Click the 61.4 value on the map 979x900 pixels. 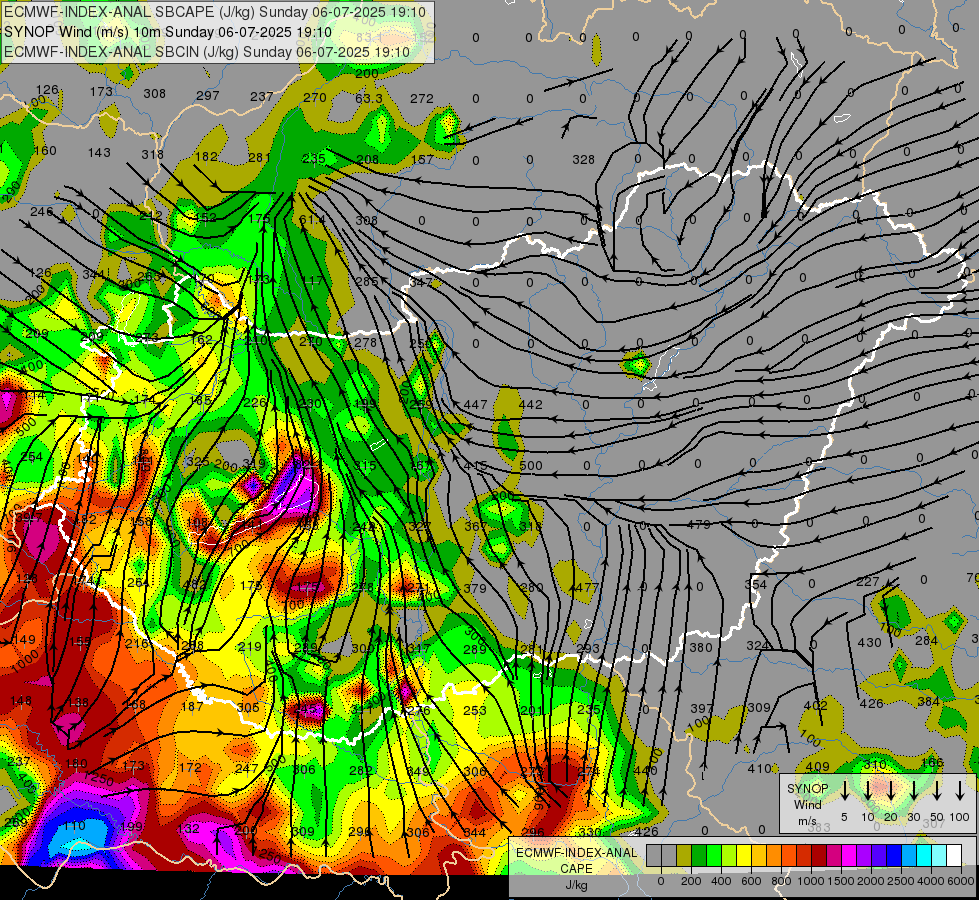(x=312, y=219)
